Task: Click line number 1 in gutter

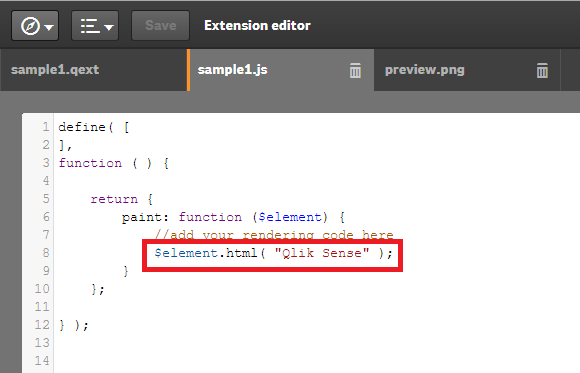Action: click(45, 127)
